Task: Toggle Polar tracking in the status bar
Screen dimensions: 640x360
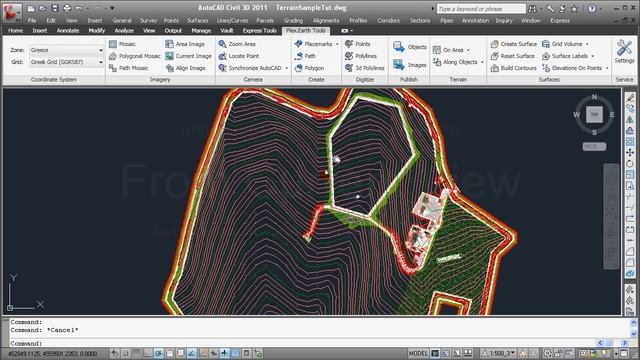Action: [158, 353]
